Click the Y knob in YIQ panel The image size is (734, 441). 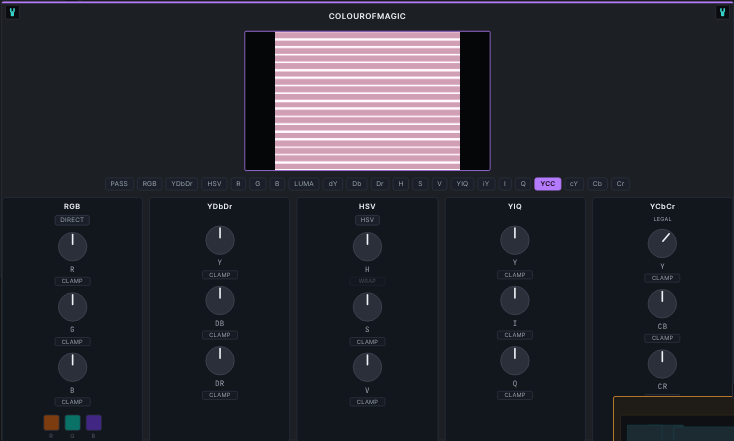(514, 240)
